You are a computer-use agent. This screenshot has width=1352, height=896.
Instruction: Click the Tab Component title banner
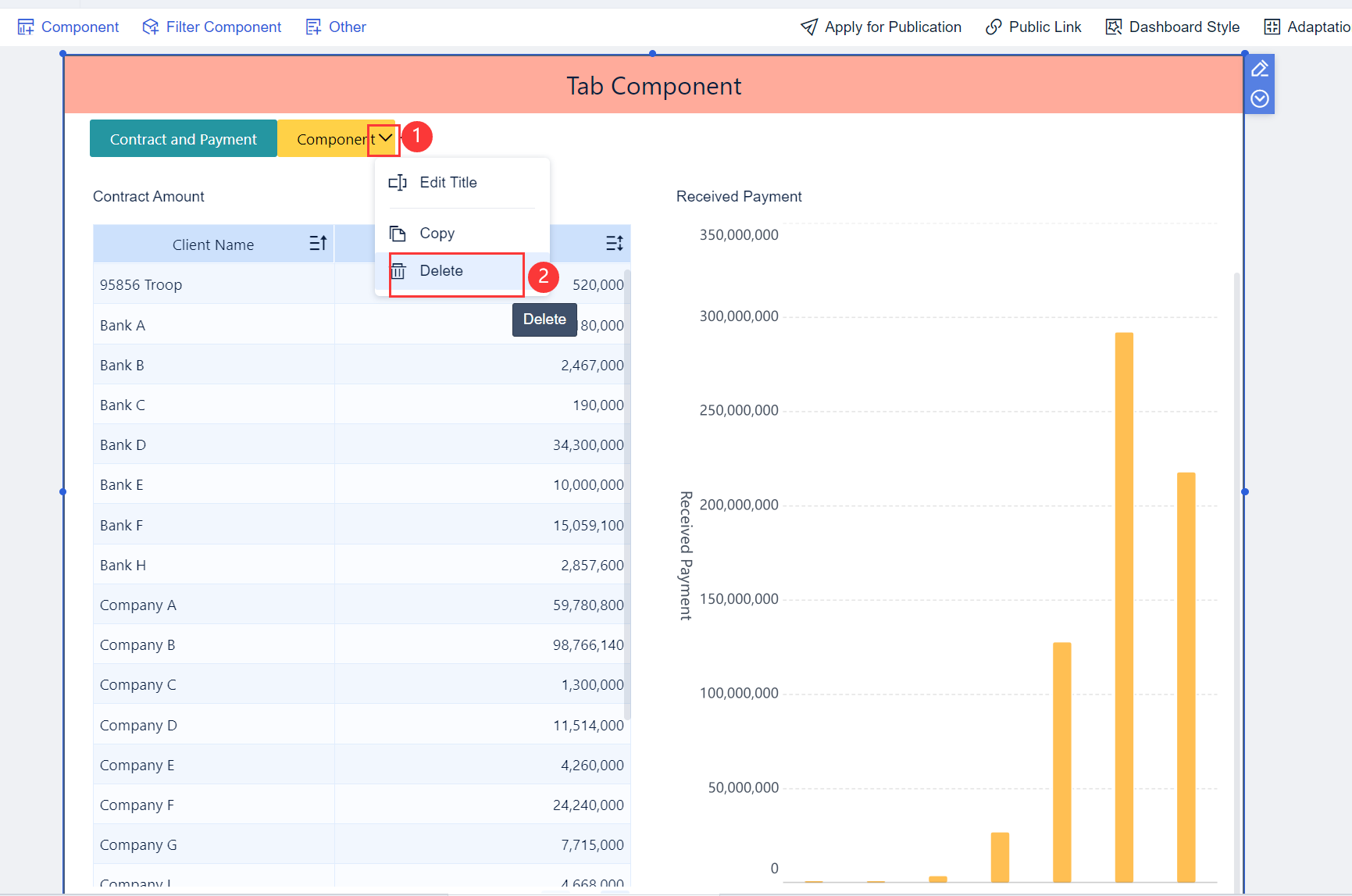pyautogui.click(x=654, y=85)
